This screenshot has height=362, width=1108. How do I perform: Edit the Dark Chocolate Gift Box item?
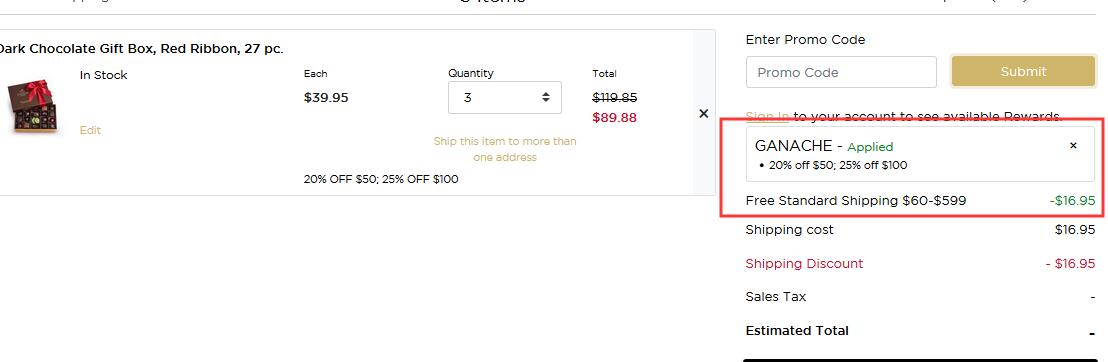90,130
